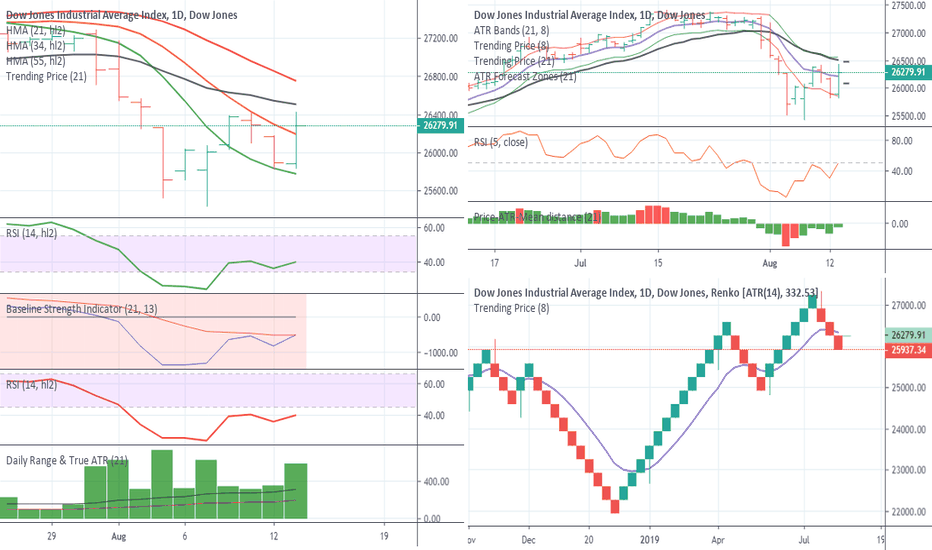Select RSI (14, hl2) label in green-line pane
The width and height of the screenshot is (932, 550).
click(x=32, y=234)
